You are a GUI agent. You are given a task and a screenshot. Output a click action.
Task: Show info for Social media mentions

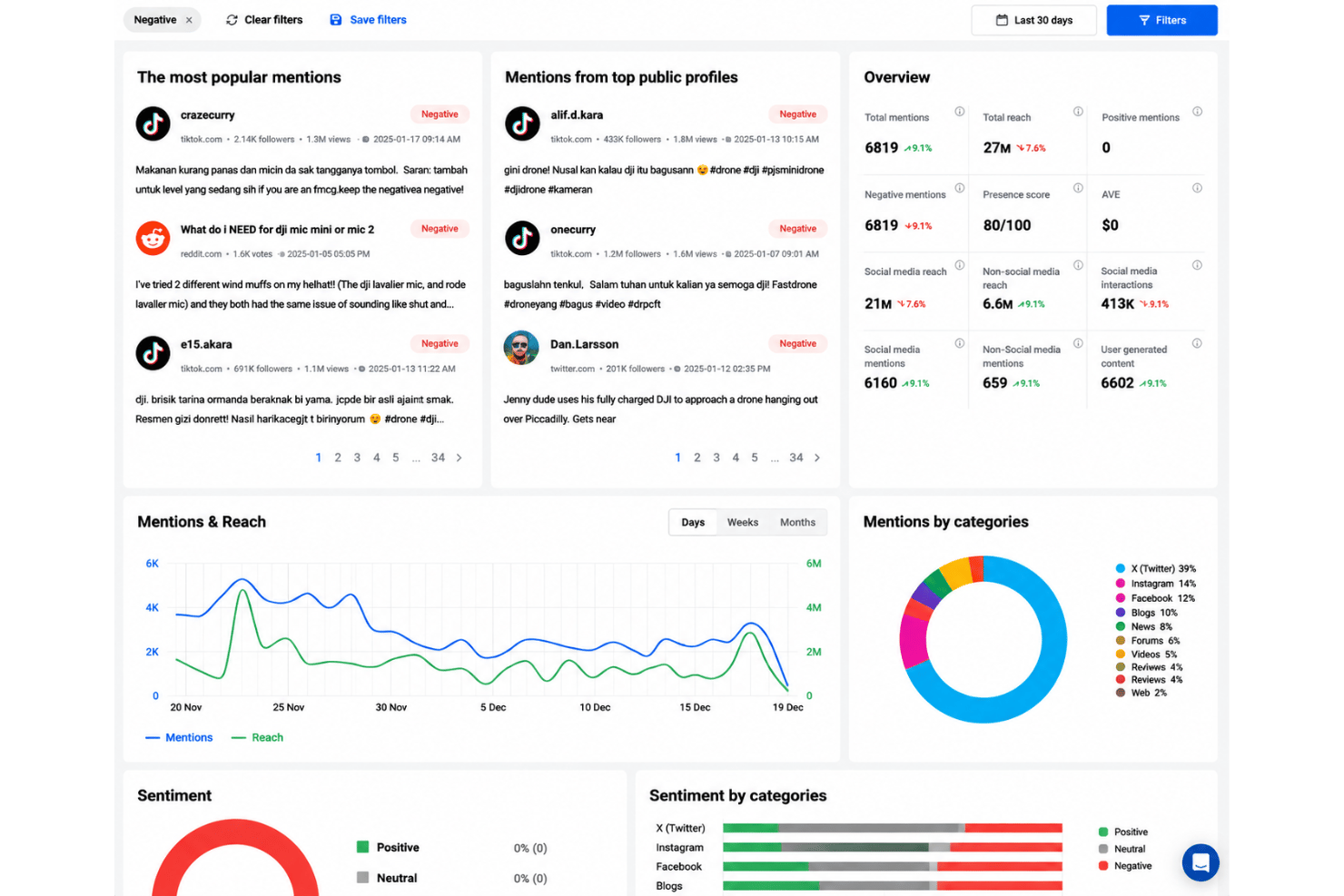click(x=959, y=343)
